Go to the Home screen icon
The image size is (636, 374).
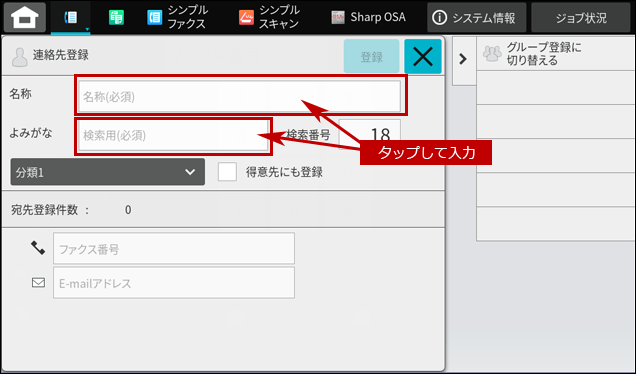coord(25,17)
